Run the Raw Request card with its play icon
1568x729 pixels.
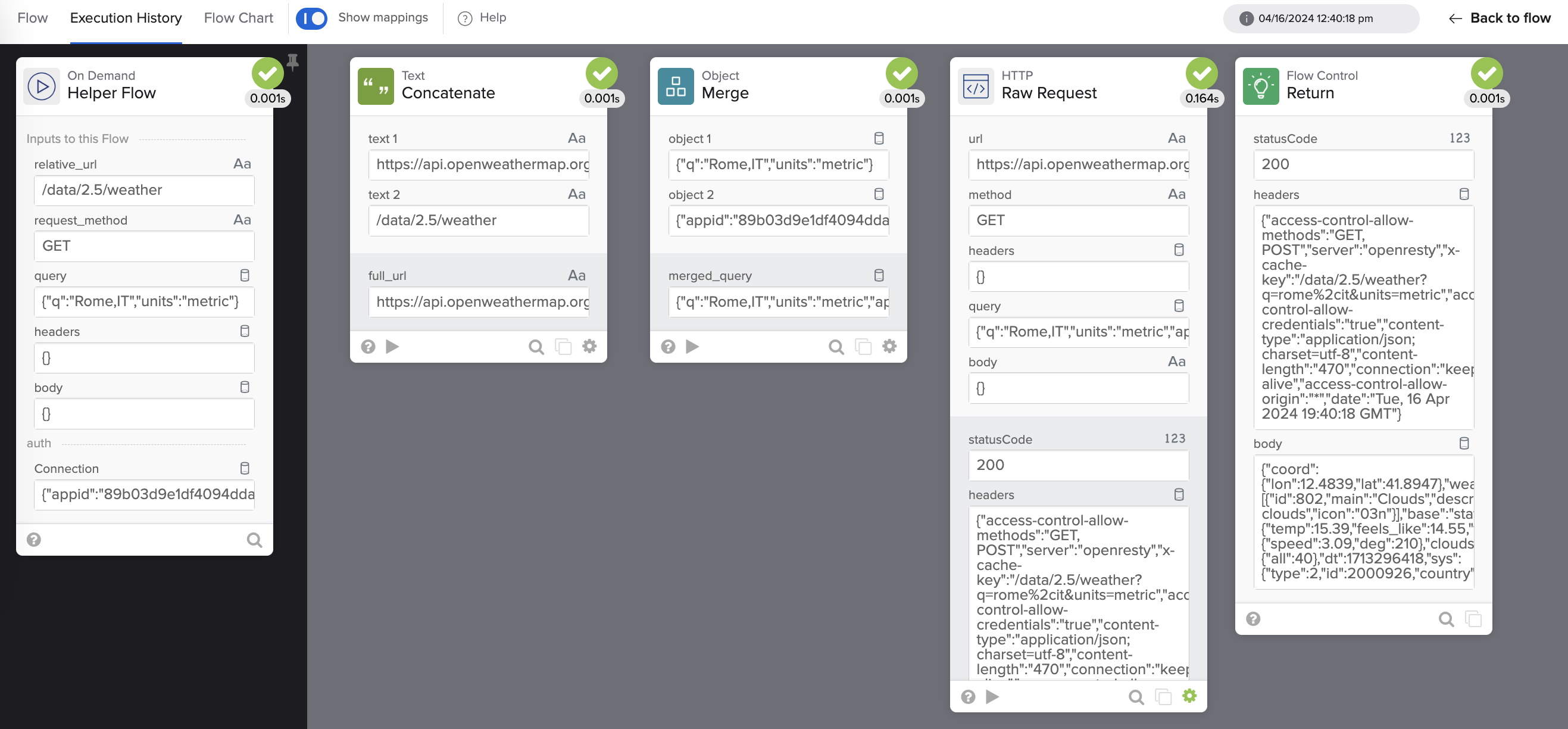pyautogui.click(x=992, y=696)
